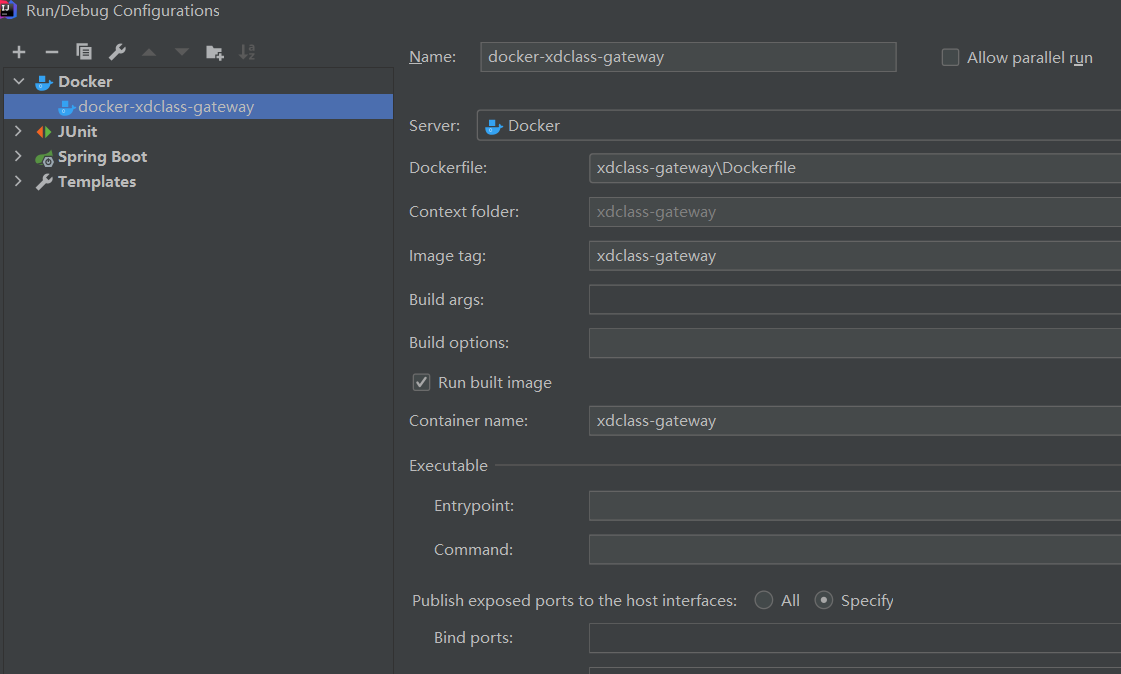
Task: Click the Name input field
Action: point(687,57)
